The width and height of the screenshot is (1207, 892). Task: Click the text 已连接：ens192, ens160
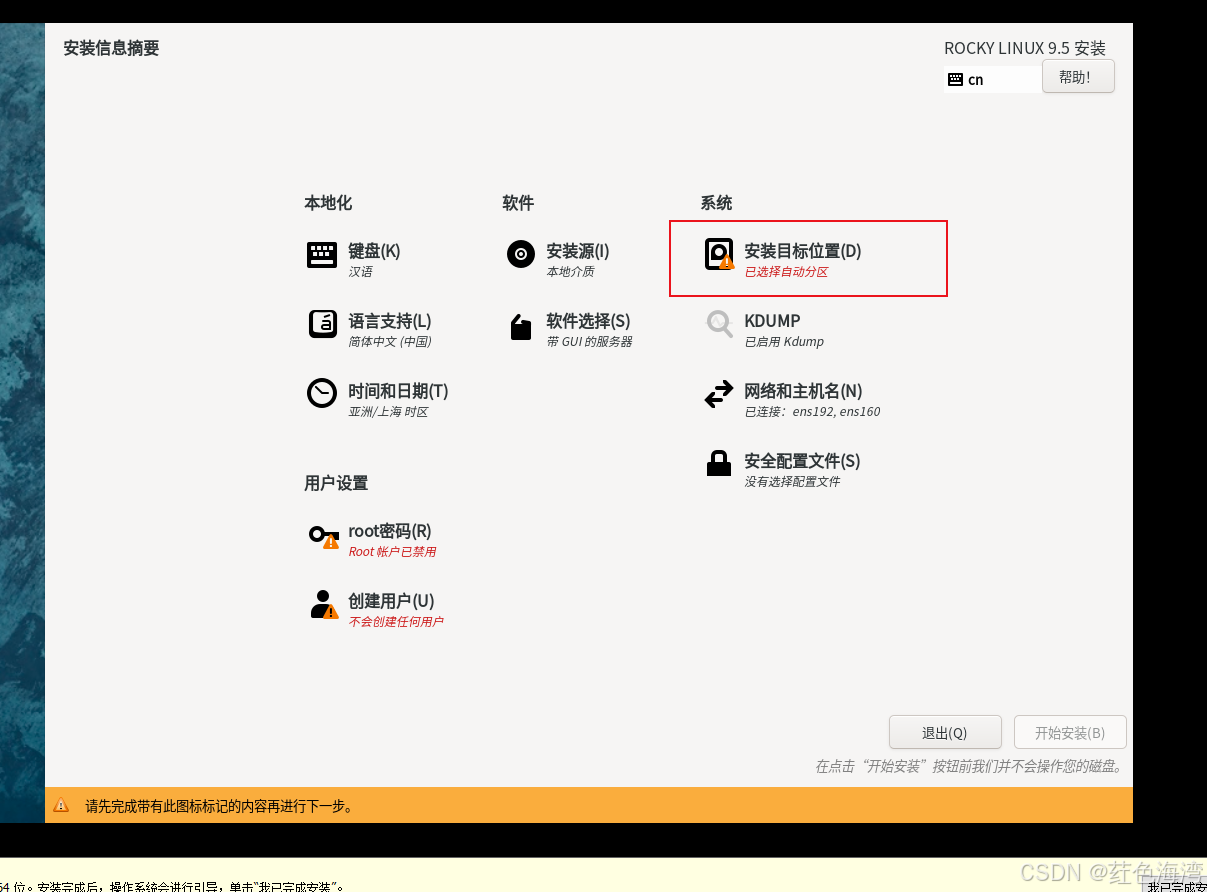(x=812, y=412)
